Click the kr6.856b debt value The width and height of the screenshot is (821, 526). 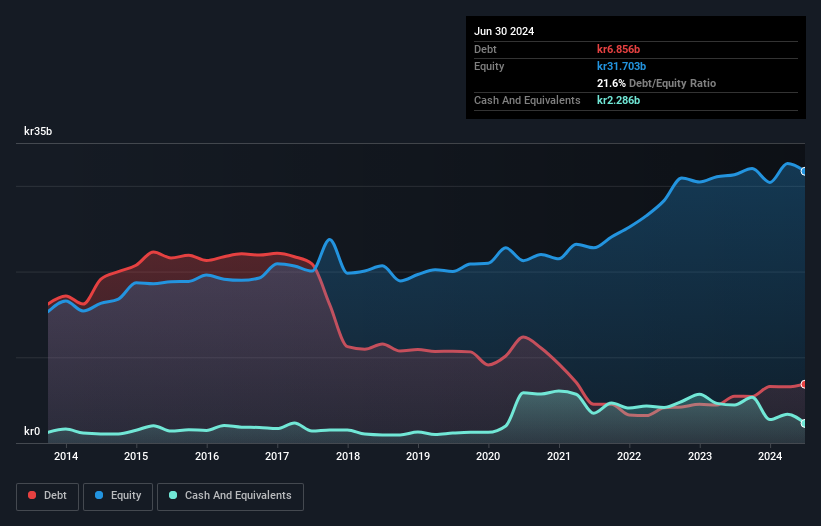[x=618, y=49]
